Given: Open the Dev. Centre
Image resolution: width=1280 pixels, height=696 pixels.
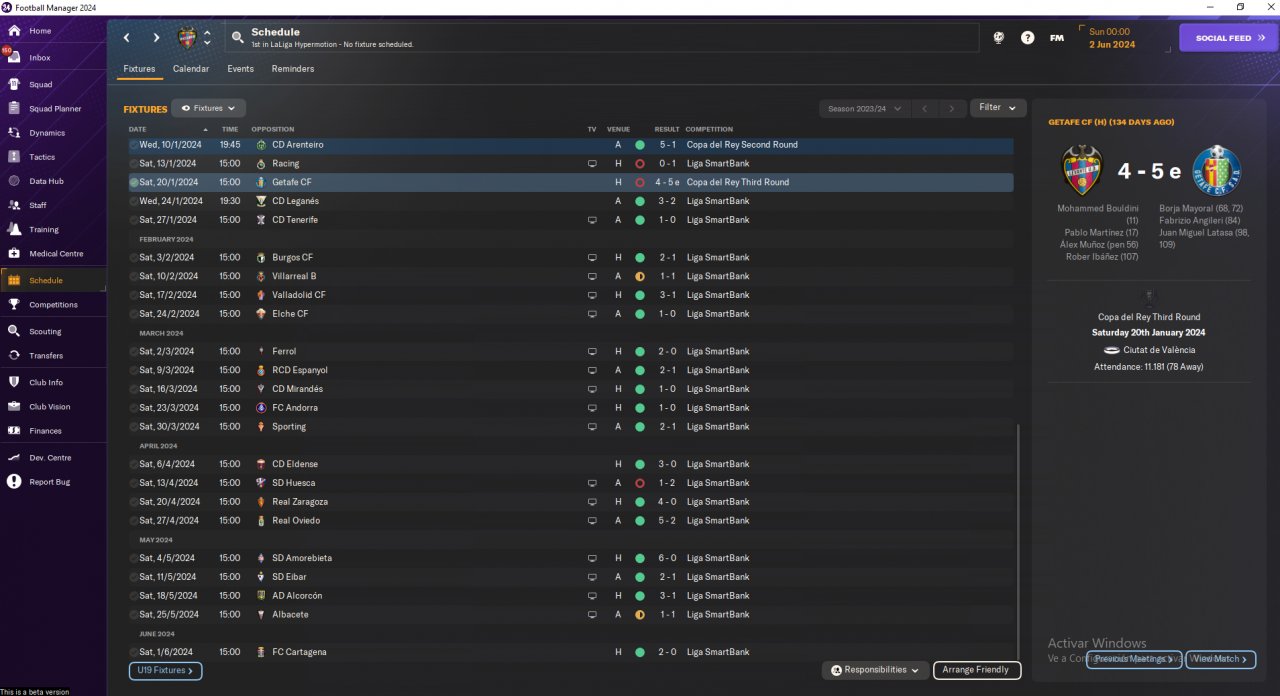Looking at the screenshot, I should pos(50,458).
